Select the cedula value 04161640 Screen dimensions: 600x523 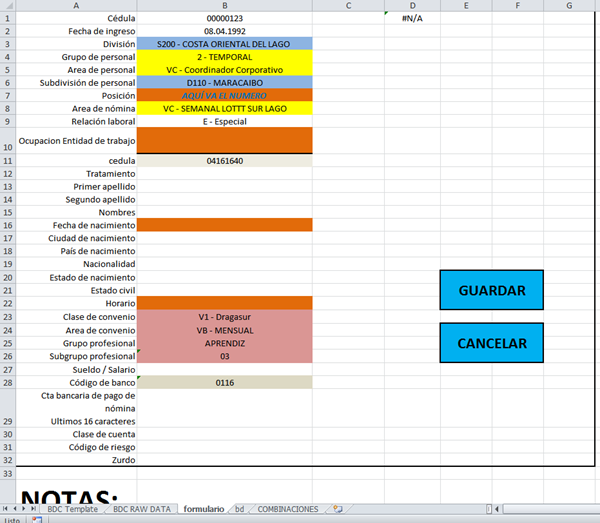[x=225, y=161]
